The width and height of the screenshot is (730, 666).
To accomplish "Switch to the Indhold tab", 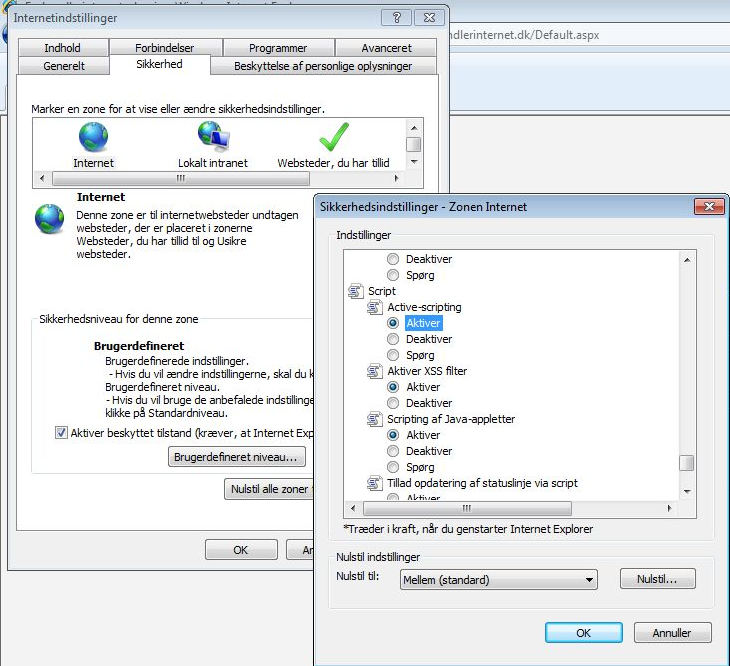I will pyautogui.click(x=63, y=48).
